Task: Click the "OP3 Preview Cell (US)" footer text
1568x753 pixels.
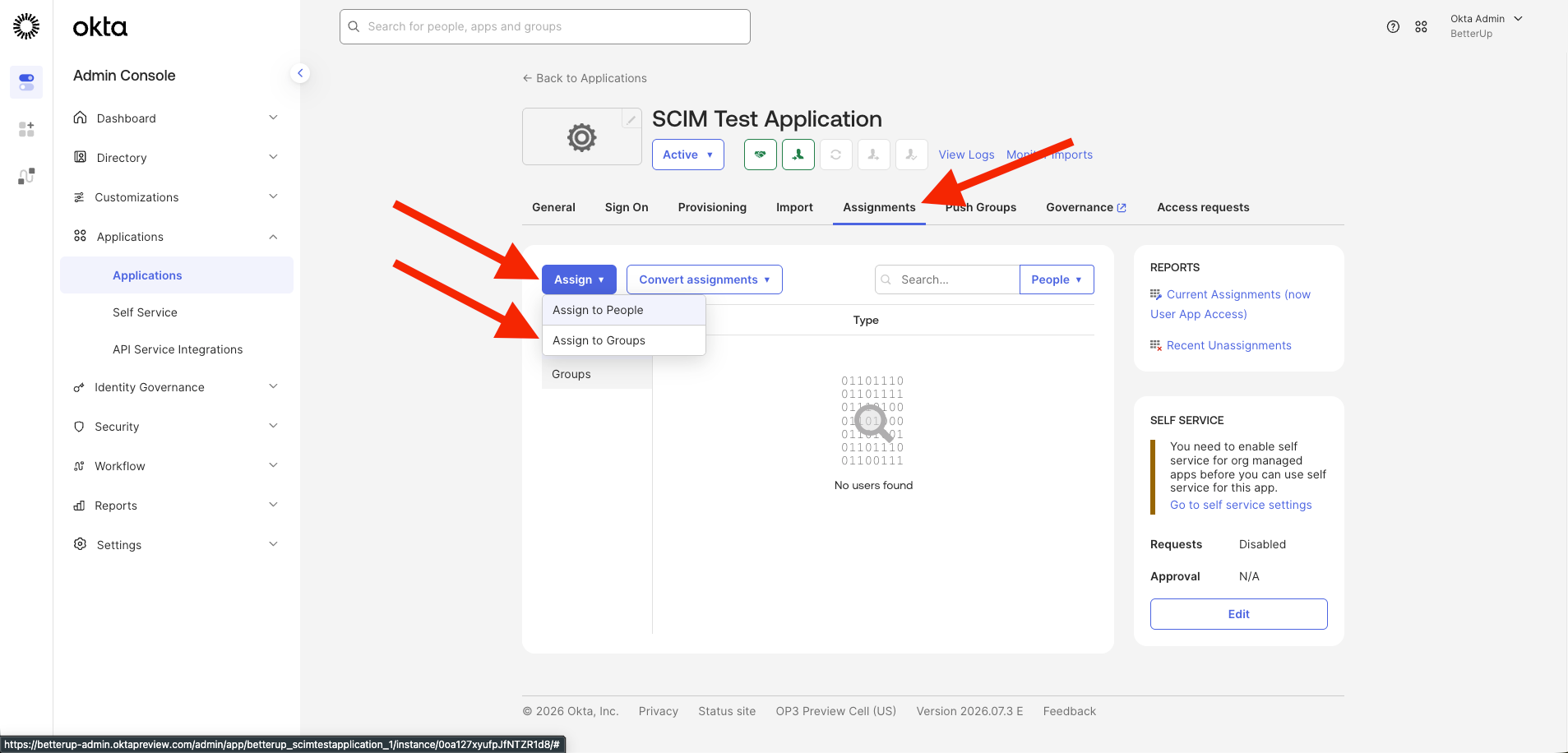Action: (x=836, y=711)
